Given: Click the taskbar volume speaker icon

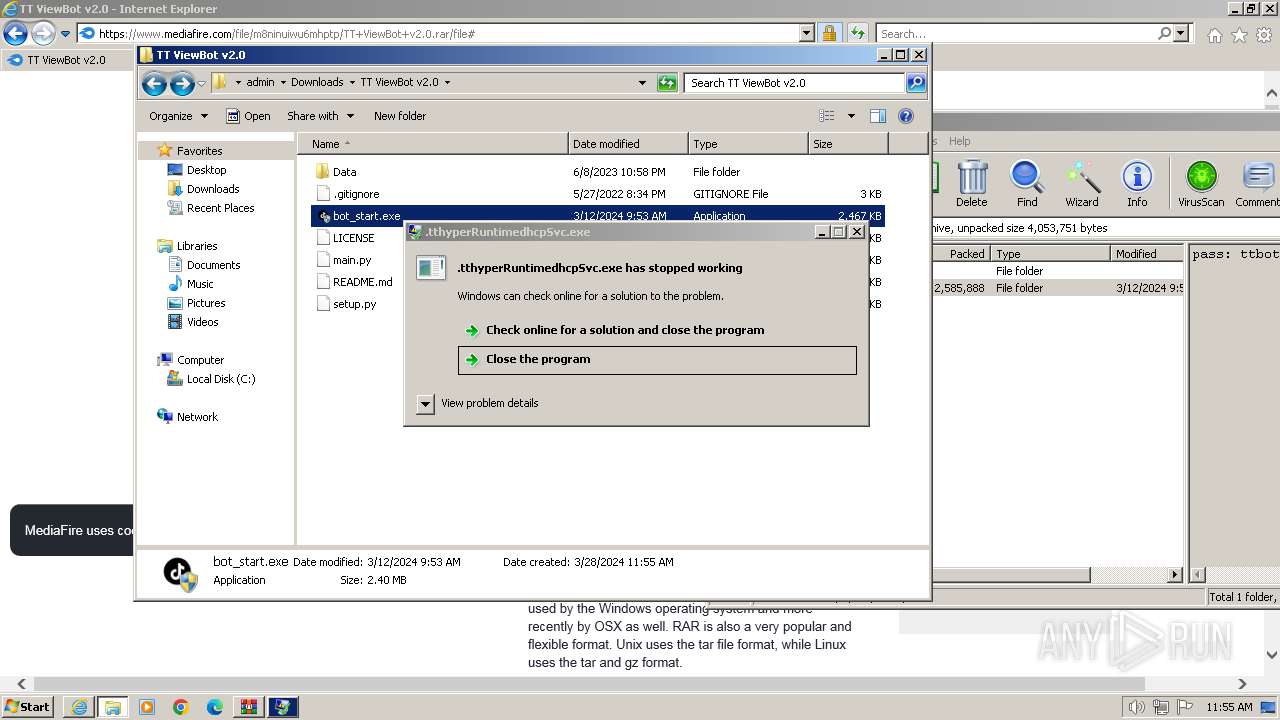Looking at the screenshot, I should [x=1137, y=707].
